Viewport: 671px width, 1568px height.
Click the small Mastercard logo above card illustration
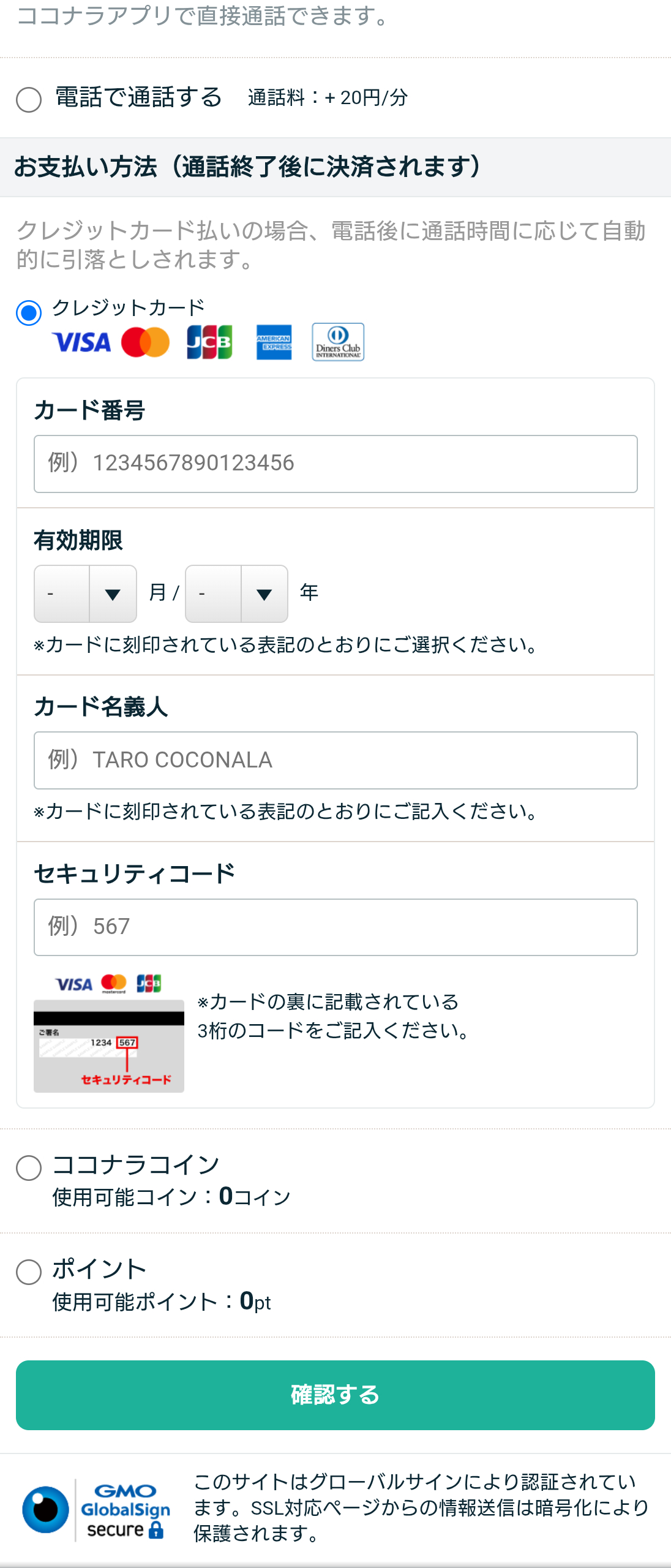114,984
